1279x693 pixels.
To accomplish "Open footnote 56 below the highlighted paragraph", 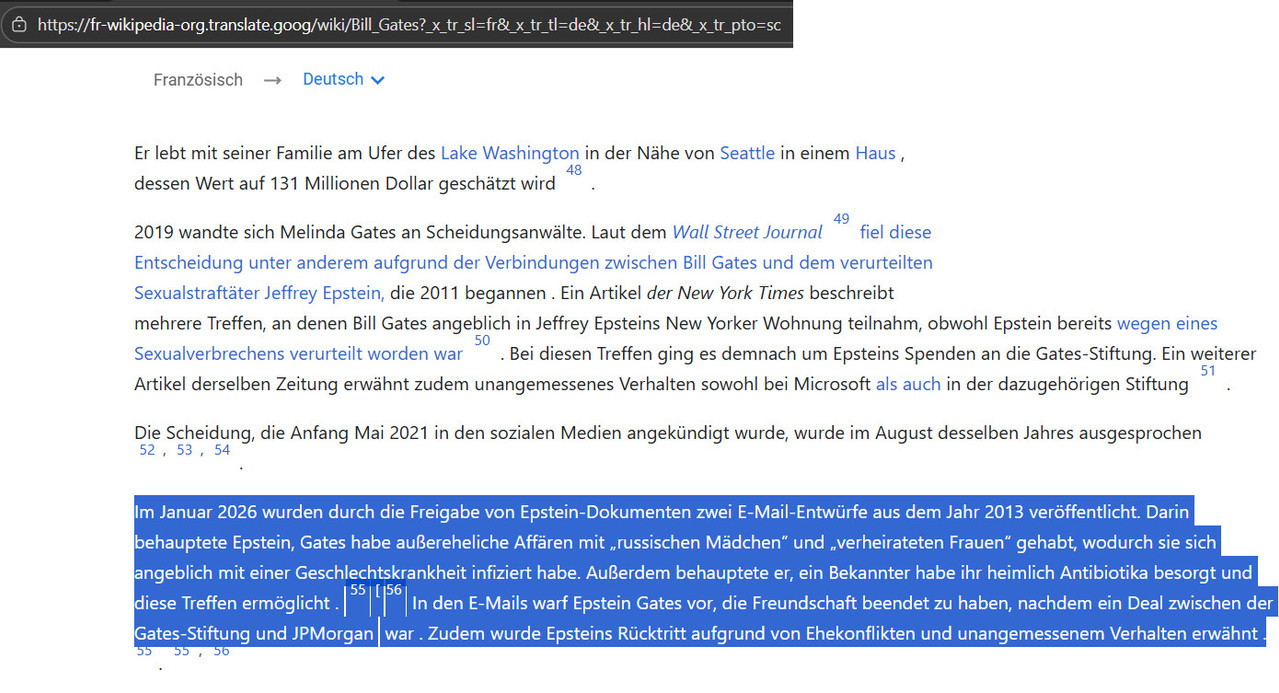I will (x=221, y=651).
